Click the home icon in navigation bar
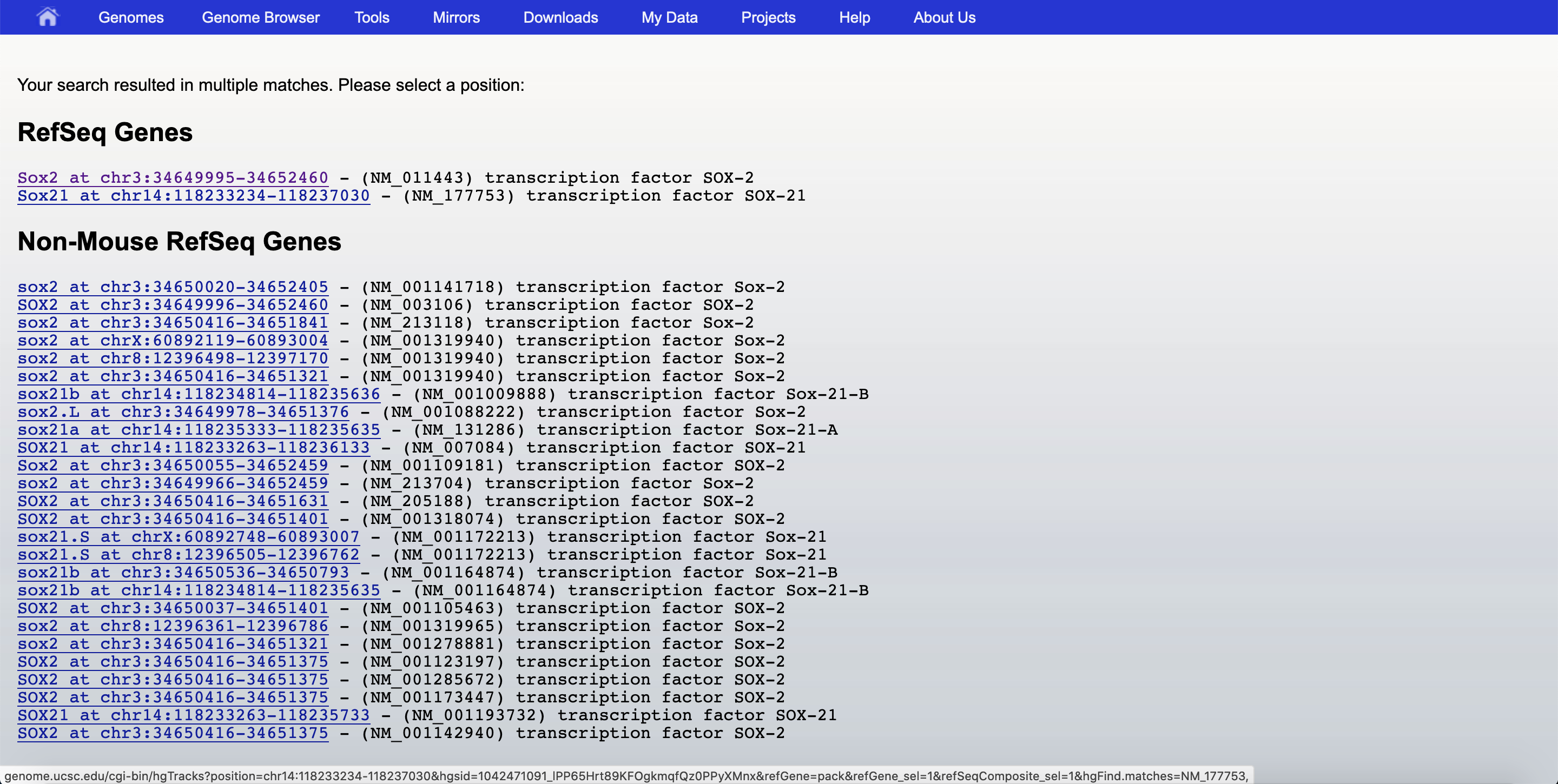Screen dimensions: 1558x784 coord(47,17)
